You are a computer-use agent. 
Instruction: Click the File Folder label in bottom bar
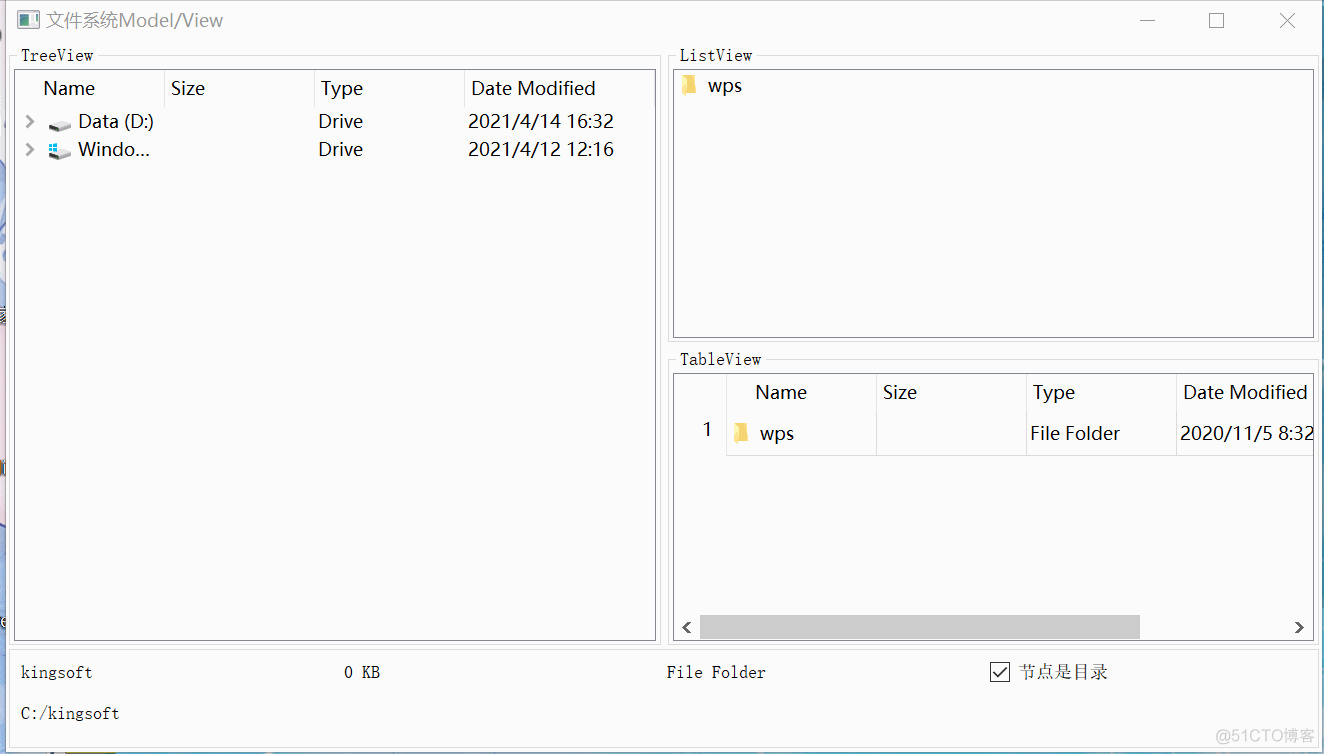716,673
